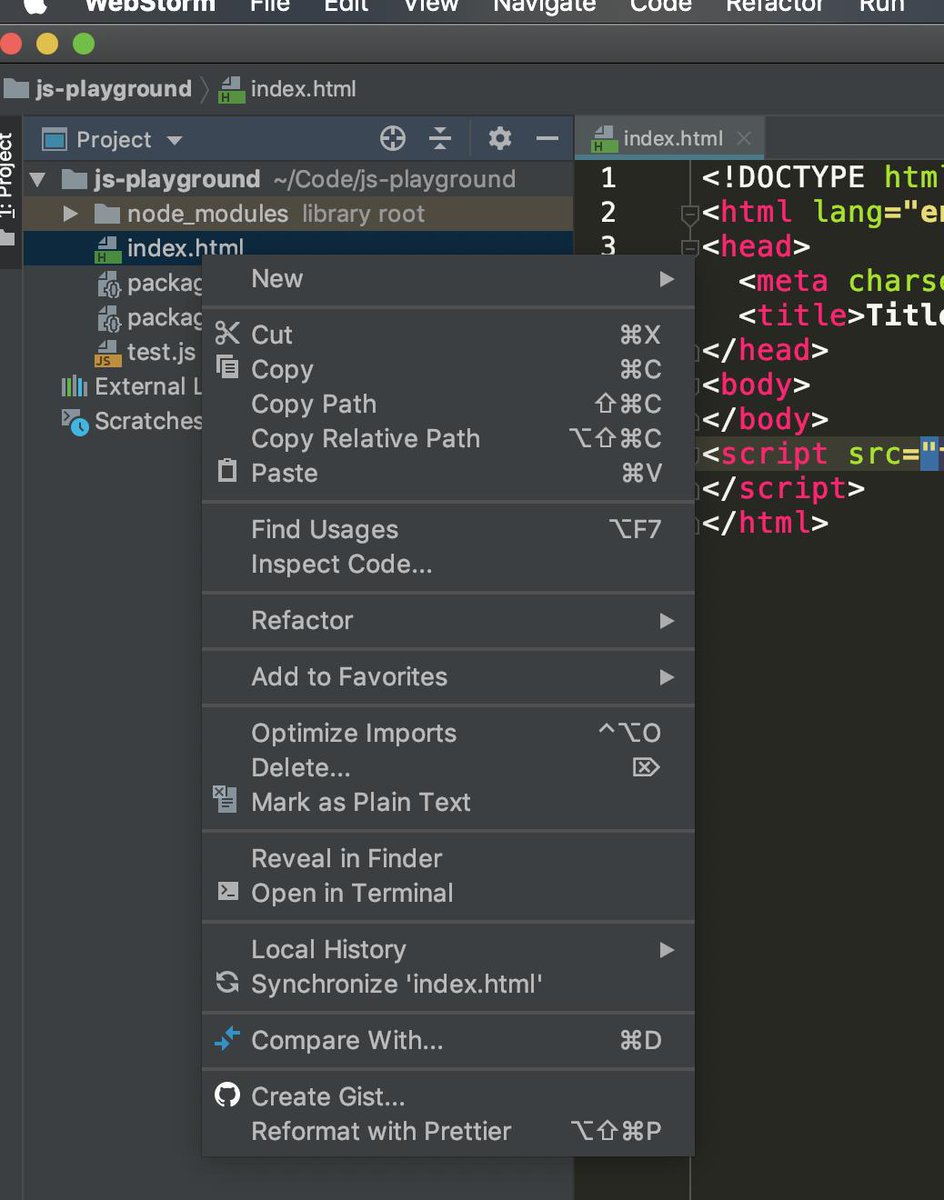
Task: Select Delete... from context menu
Action: coord(448,768)
